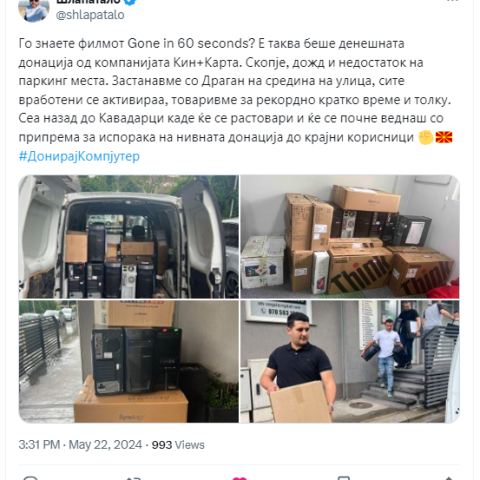
Task: Click the Шлапатало display name
Action: [x=88, y=1]
